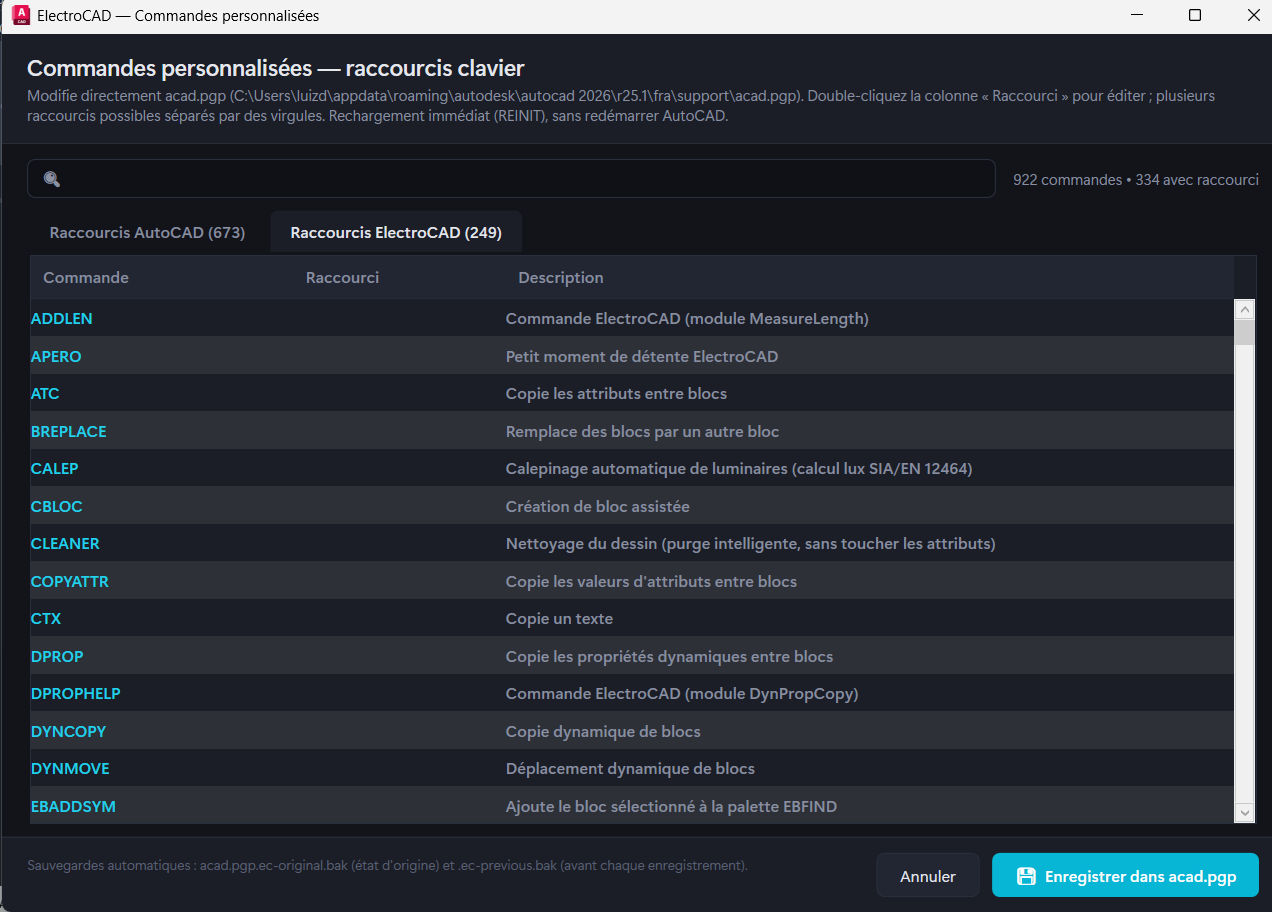Screen dimensions: 1272x912
Task: Sort by the Commande column header
Action: pyautogui.click(x=86, y=278)
